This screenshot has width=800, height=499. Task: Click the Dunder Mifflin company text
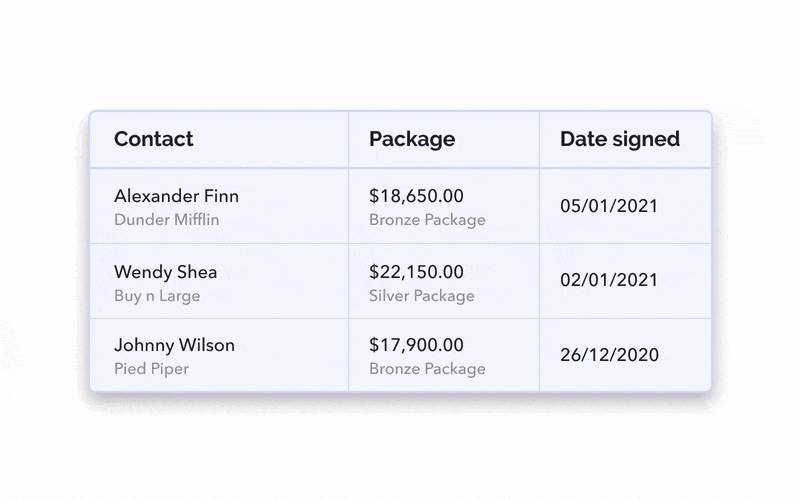click(x=166, y=220)
